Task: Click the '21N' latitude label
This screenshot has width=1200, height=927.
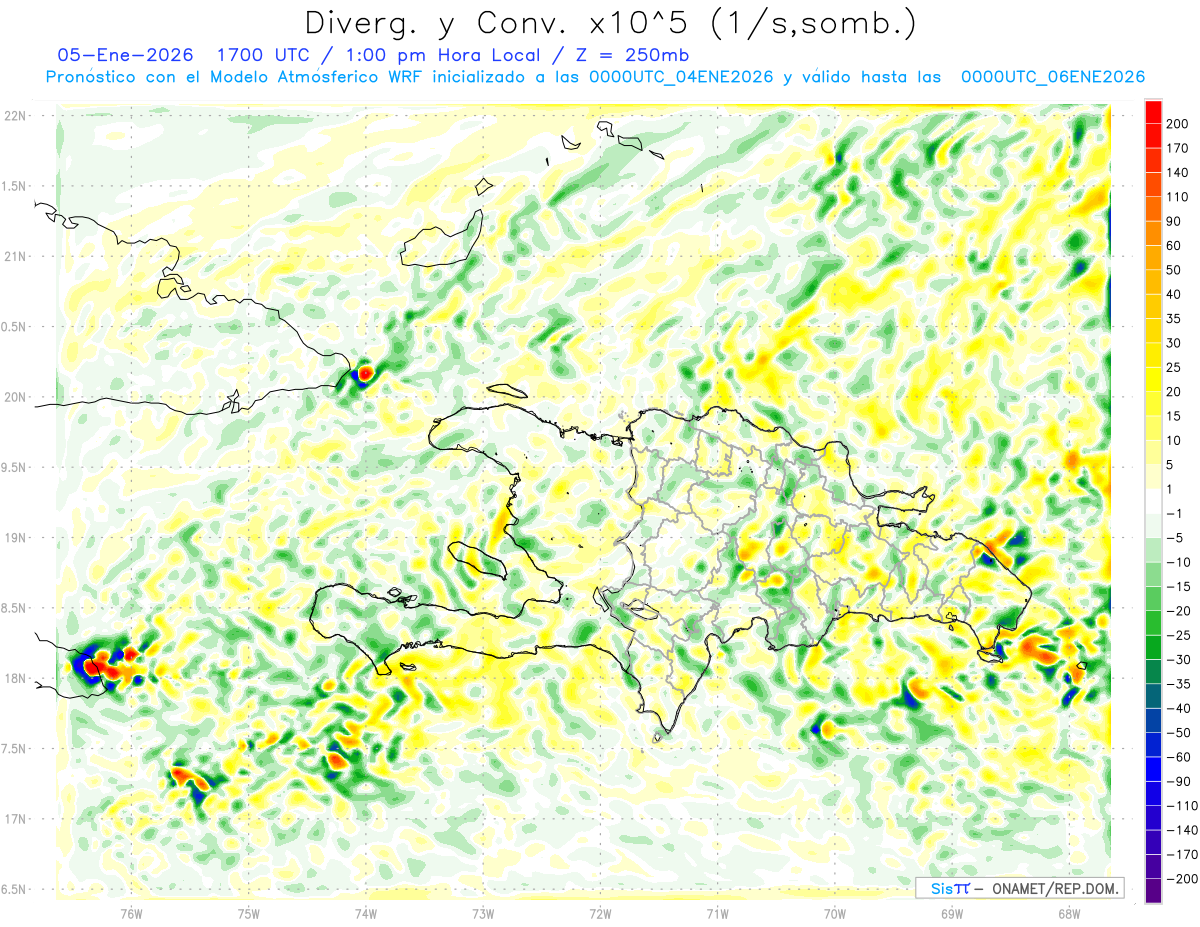Action: [15, 257]
